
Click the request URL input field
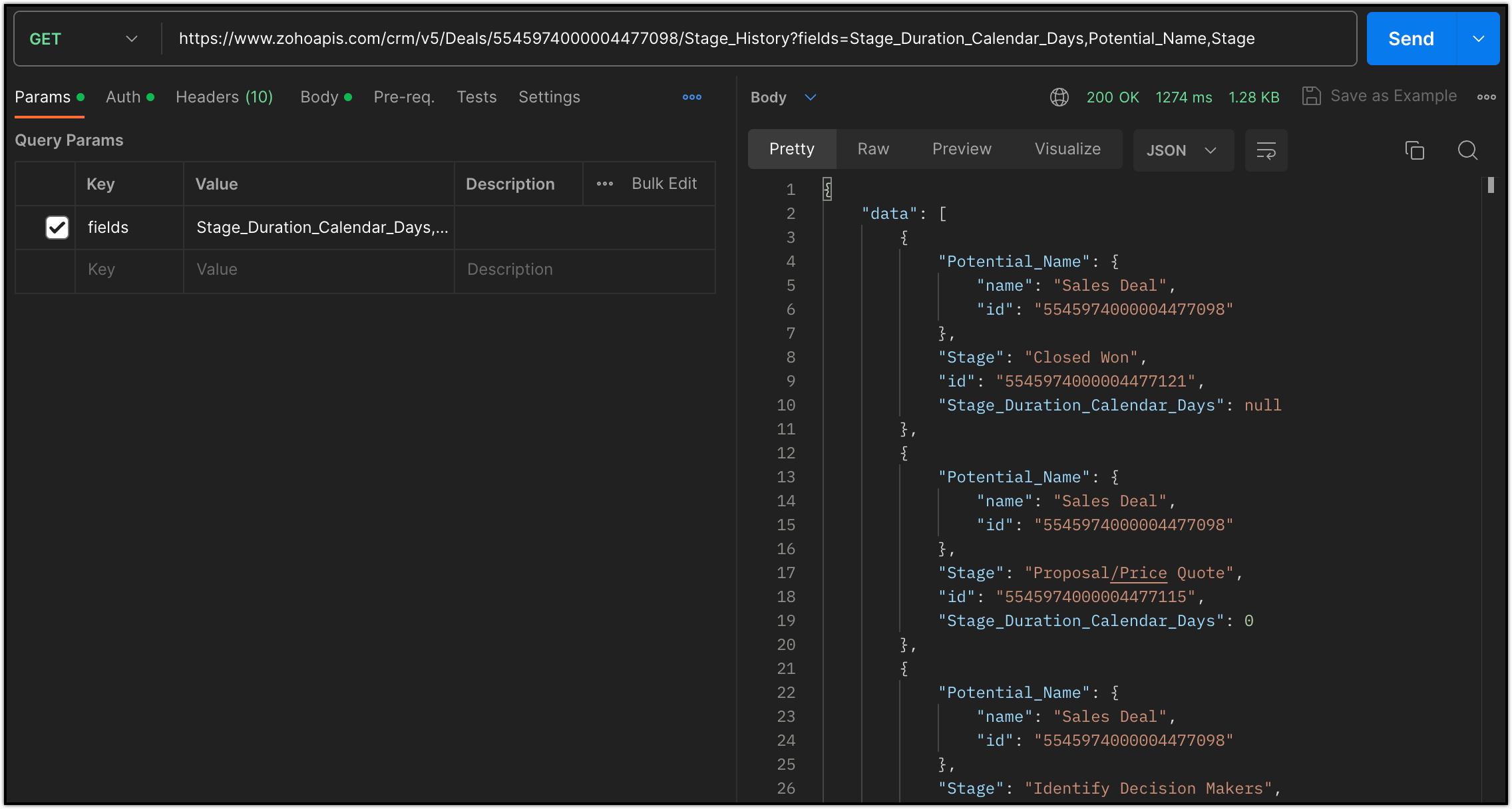[x=716, y=39]
